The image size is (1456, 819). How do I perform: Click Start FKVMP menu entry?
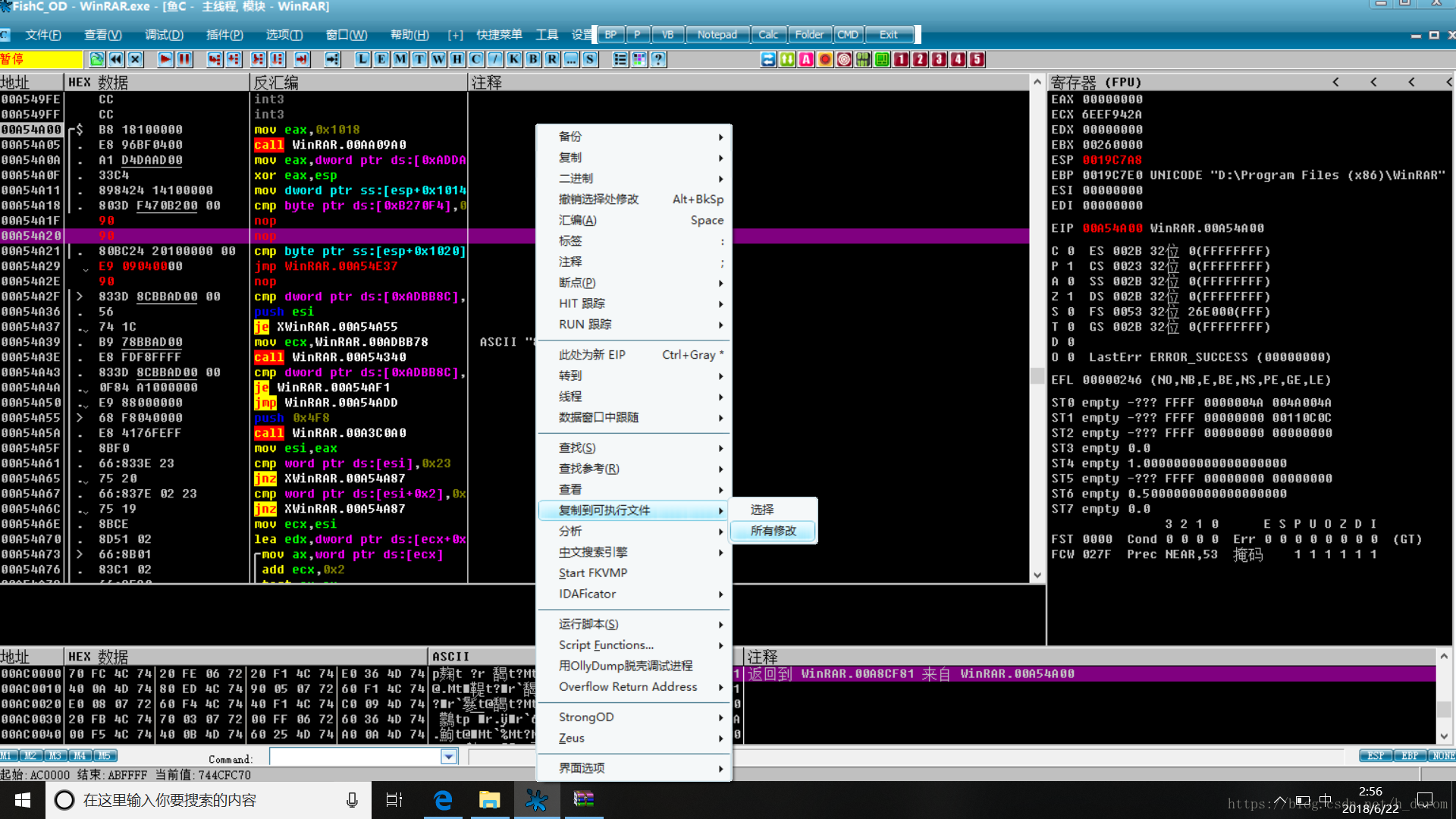[x=634, y=573]
